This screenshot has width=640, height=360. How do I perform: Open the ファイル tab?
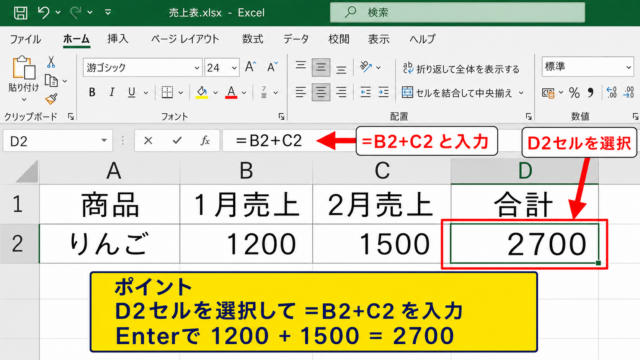[x=25, y=39]
